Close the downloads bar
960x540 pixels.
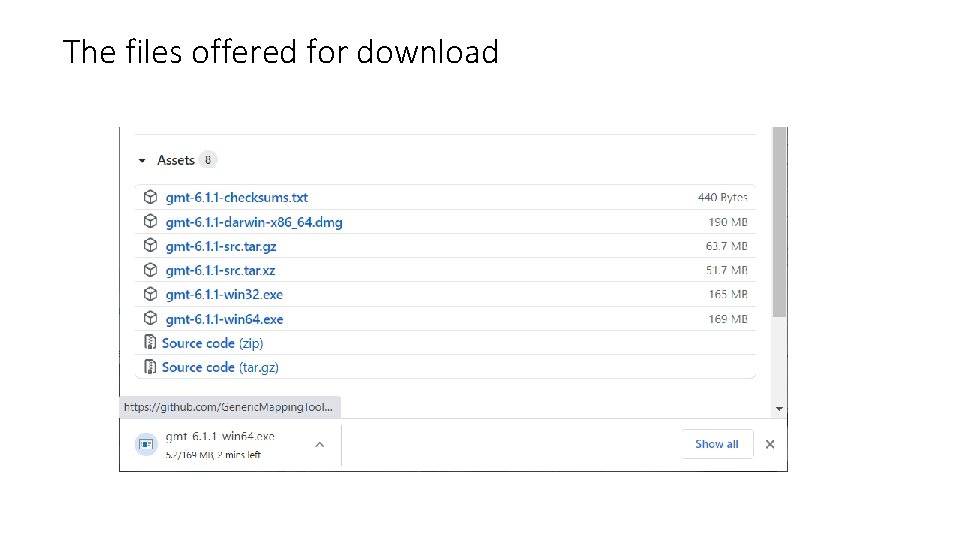coord(769,444)
